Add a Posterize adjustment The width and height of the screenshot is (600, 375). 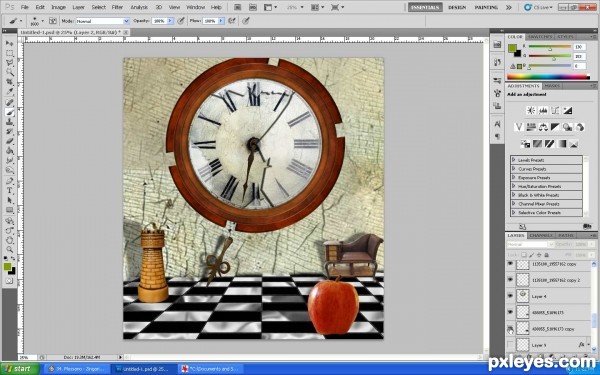[537, 144]
